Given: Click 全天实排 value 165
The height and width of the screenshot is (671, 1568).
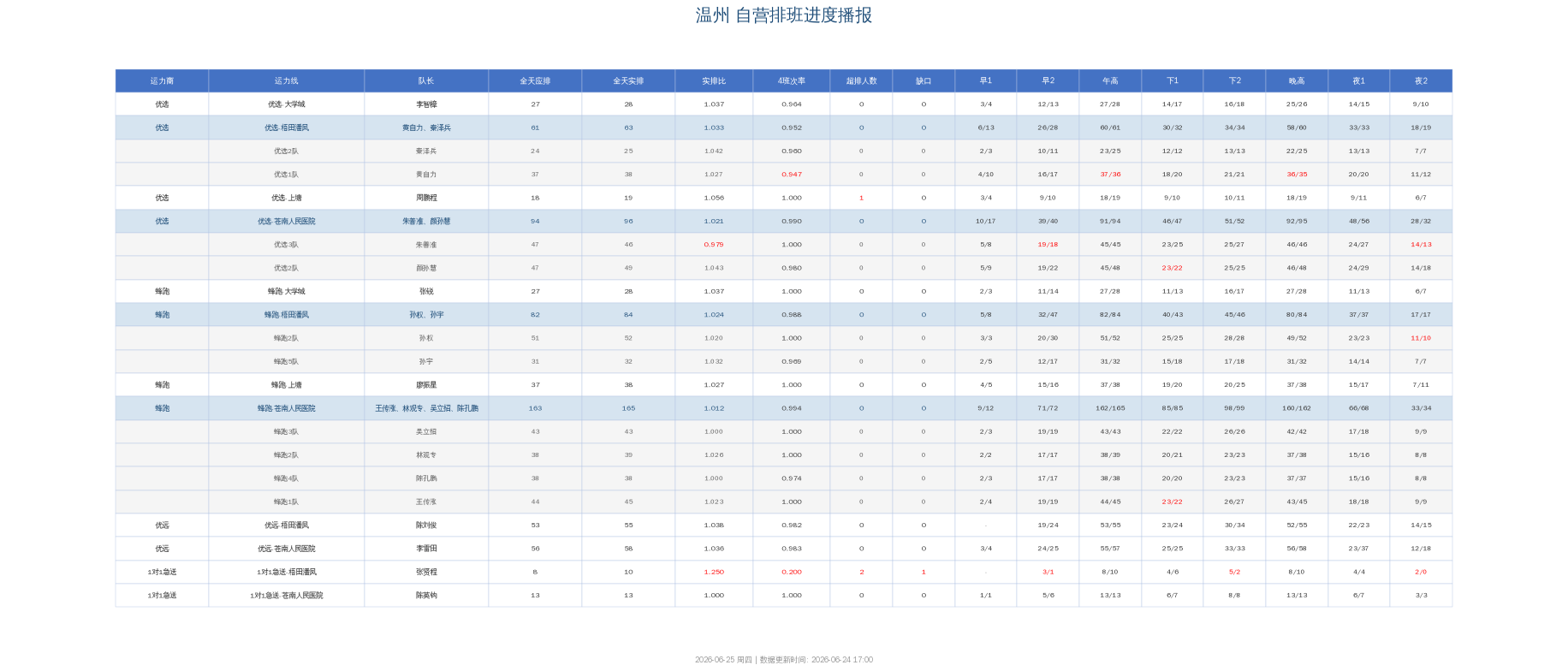Looking at the screenshot, I should [628, 408].
